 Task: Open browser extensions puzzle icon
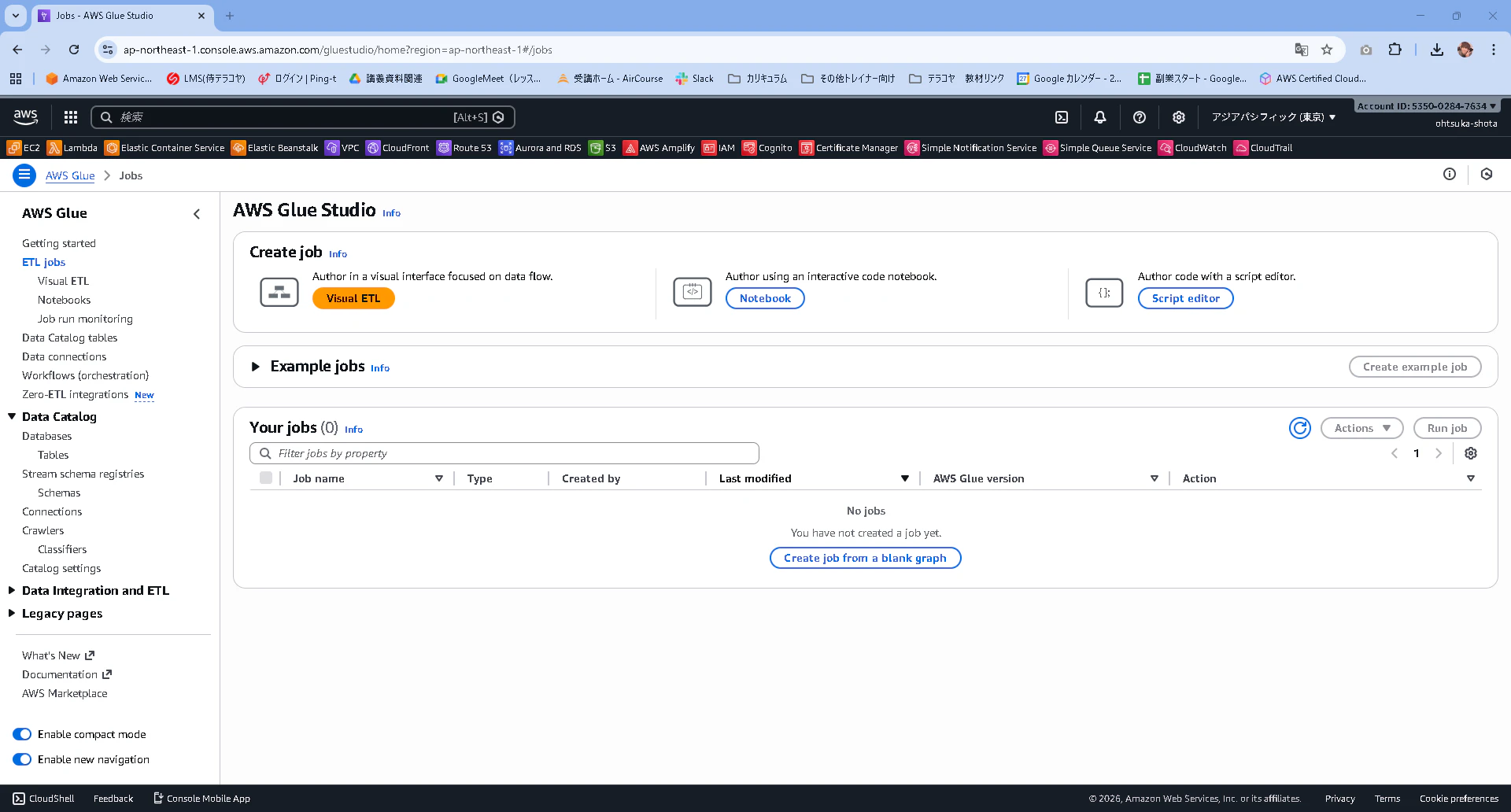1395,50
